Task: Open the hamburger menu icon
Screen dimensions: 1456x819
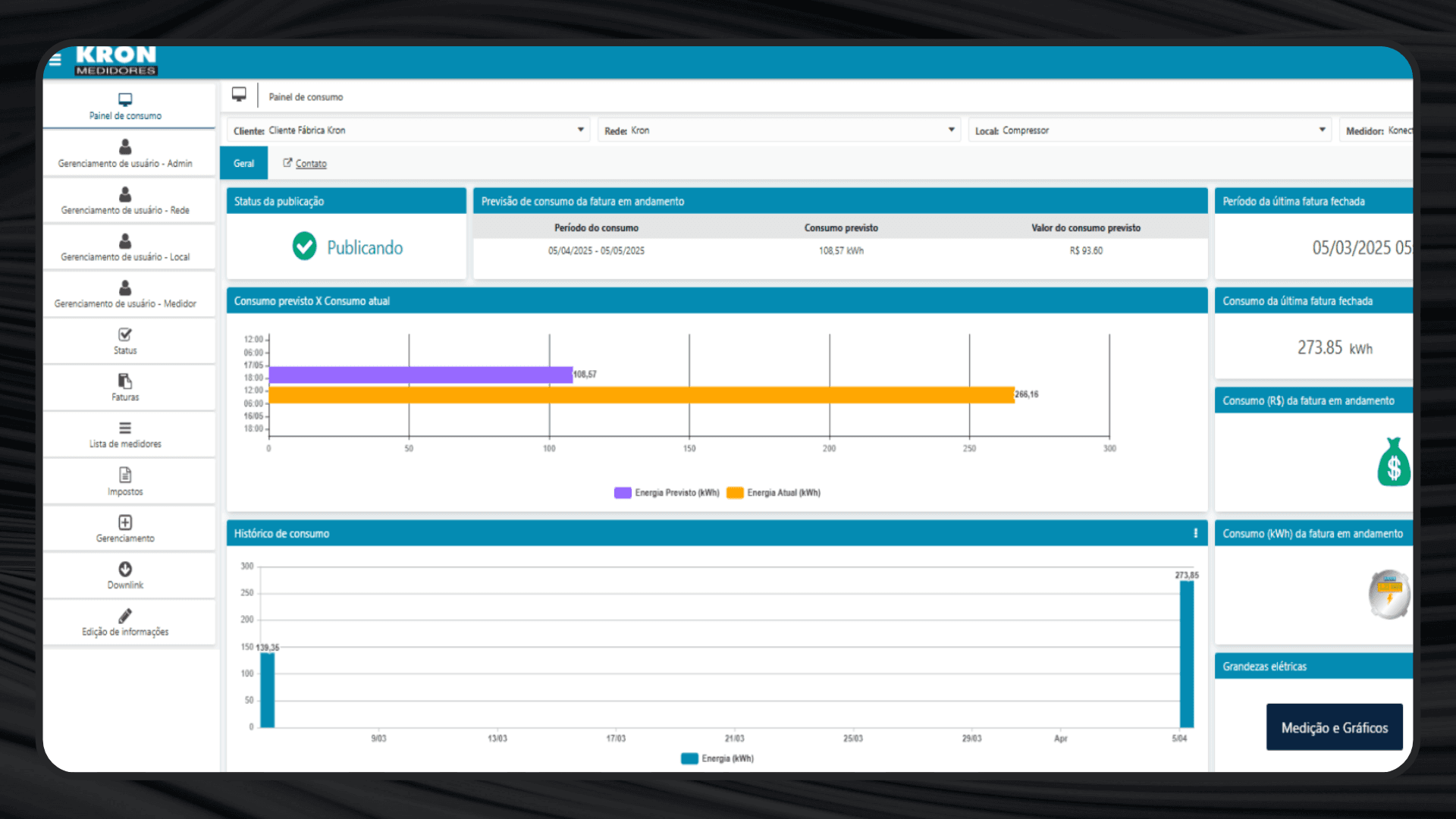Action: click(55, 60)
